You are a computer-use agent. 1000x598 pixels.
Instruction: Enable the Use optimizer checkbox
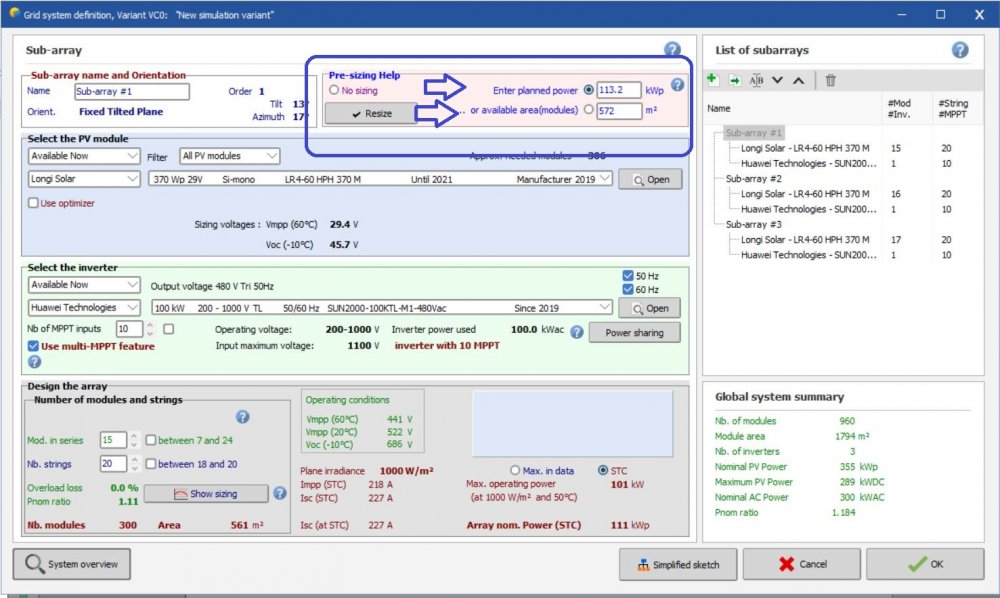34,203
